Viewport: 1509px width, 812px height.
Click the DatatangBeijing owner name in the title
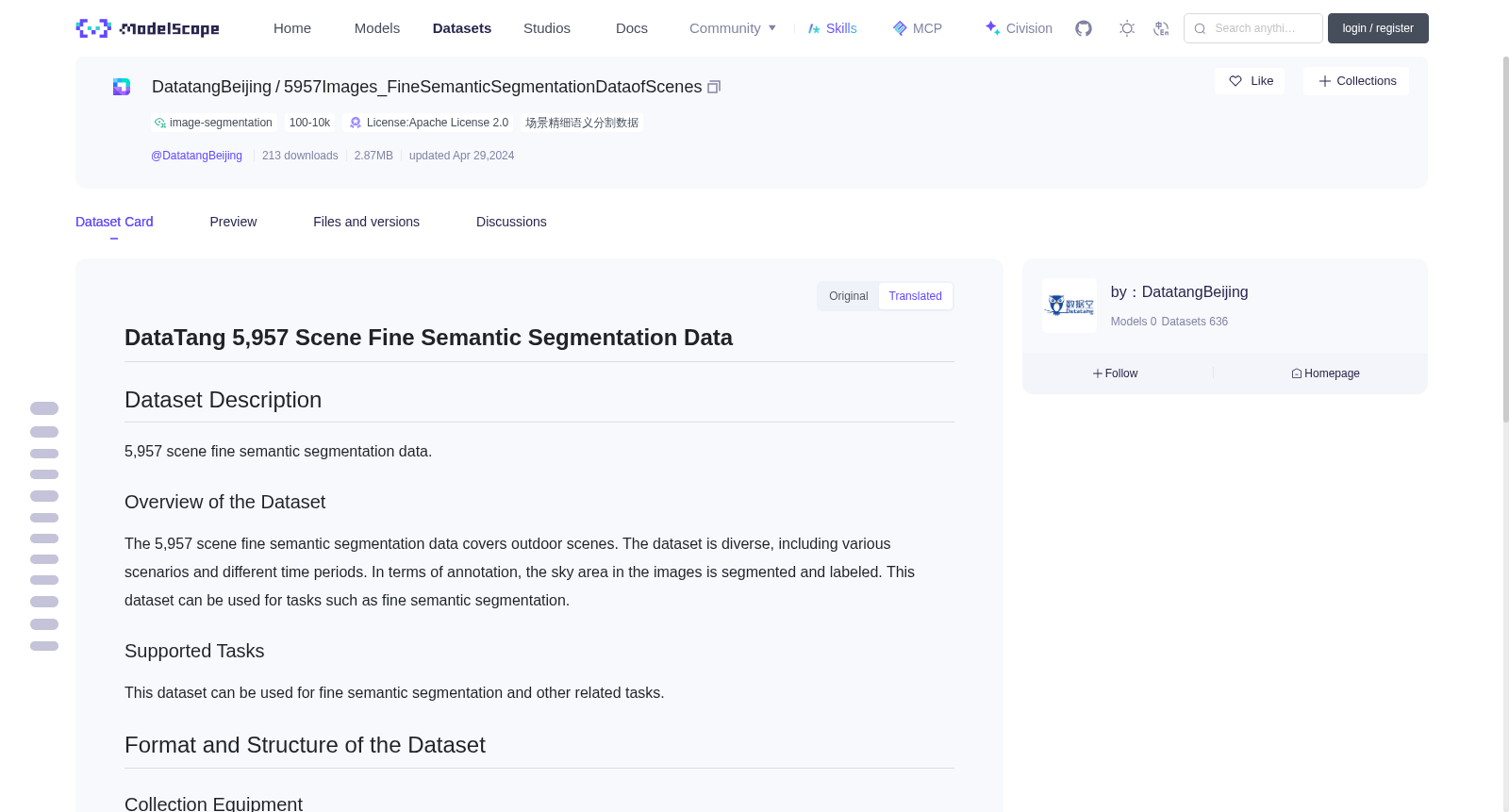(211, 87)
